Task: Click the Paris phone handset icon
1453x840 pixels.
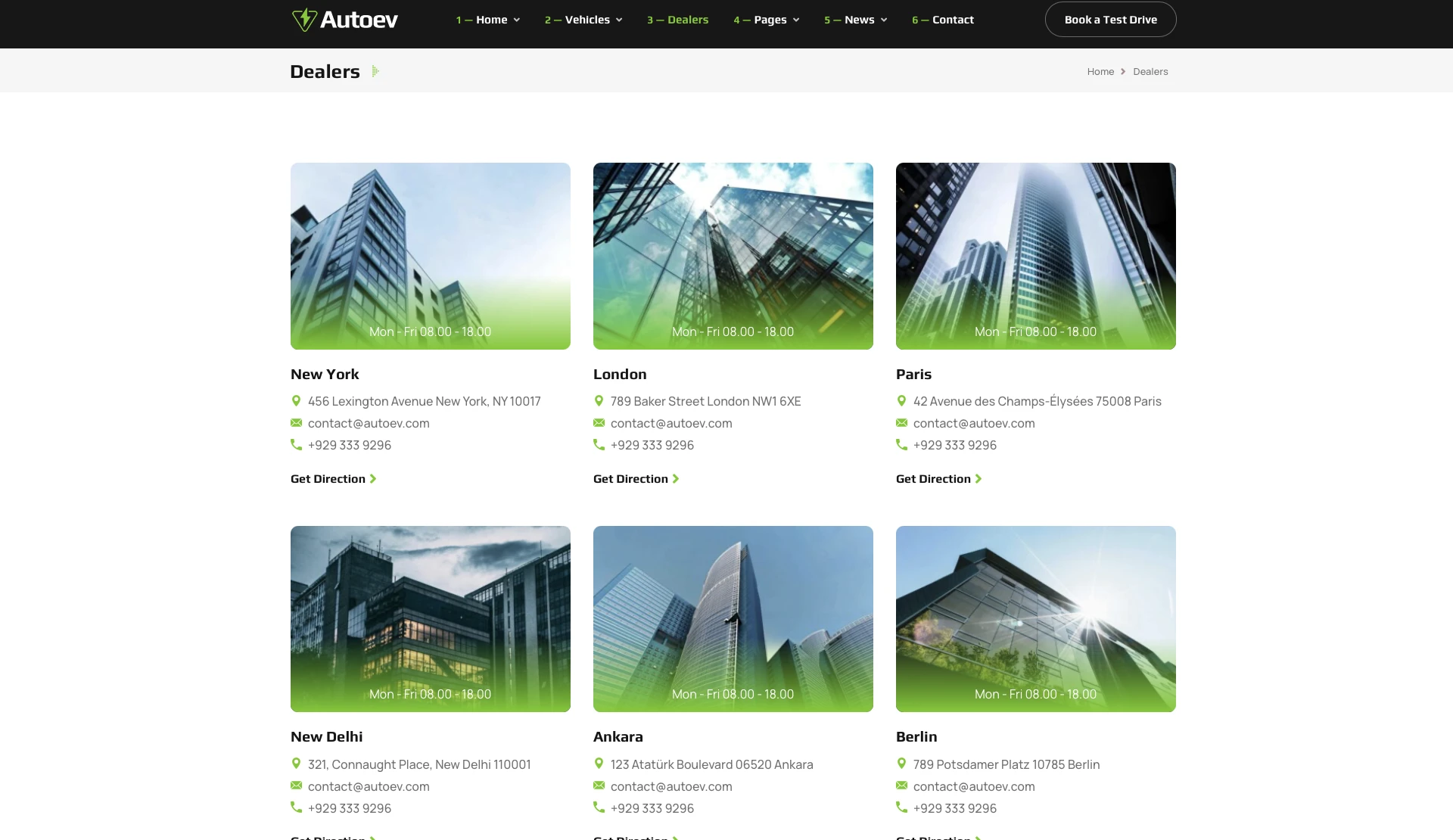Action: 901,445
